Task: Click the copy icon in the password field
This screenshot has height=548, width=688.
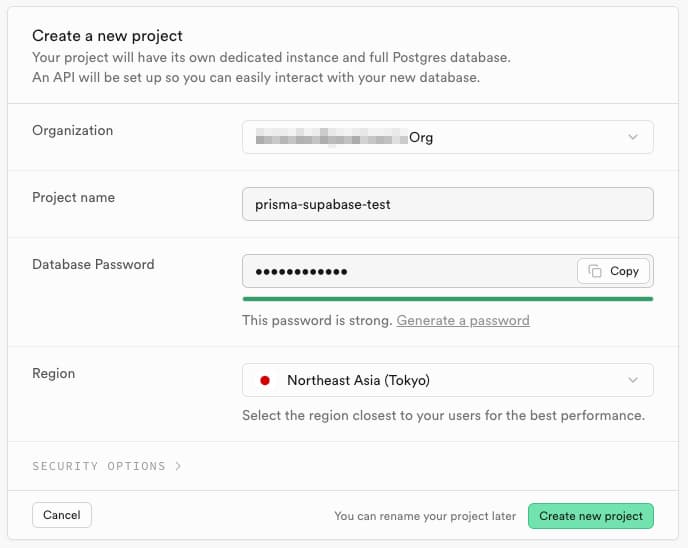Action: [x=595, y=271]
